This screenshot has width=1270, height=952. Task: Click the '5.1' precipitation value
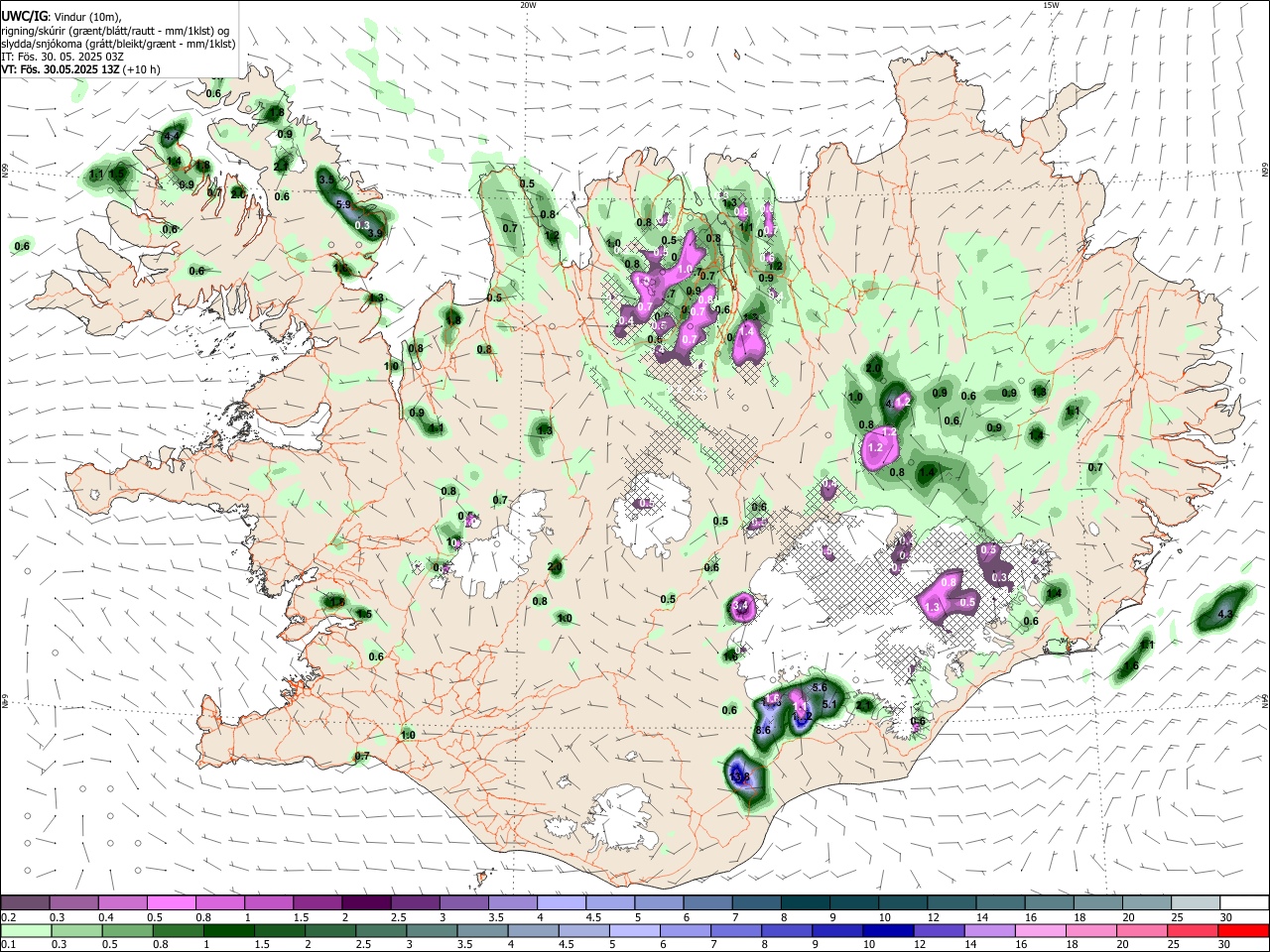(x=830, y=705)
